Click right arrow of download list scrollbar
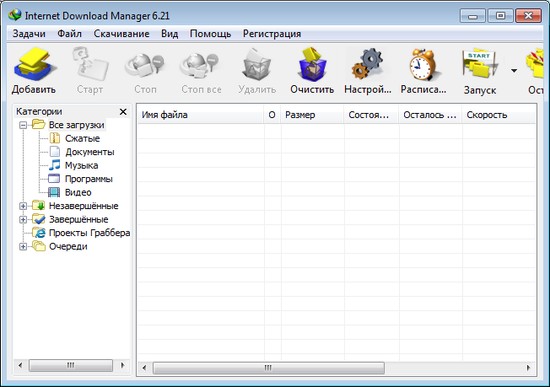550x387 pixels. pyautogui.click(x=528, y=368)
